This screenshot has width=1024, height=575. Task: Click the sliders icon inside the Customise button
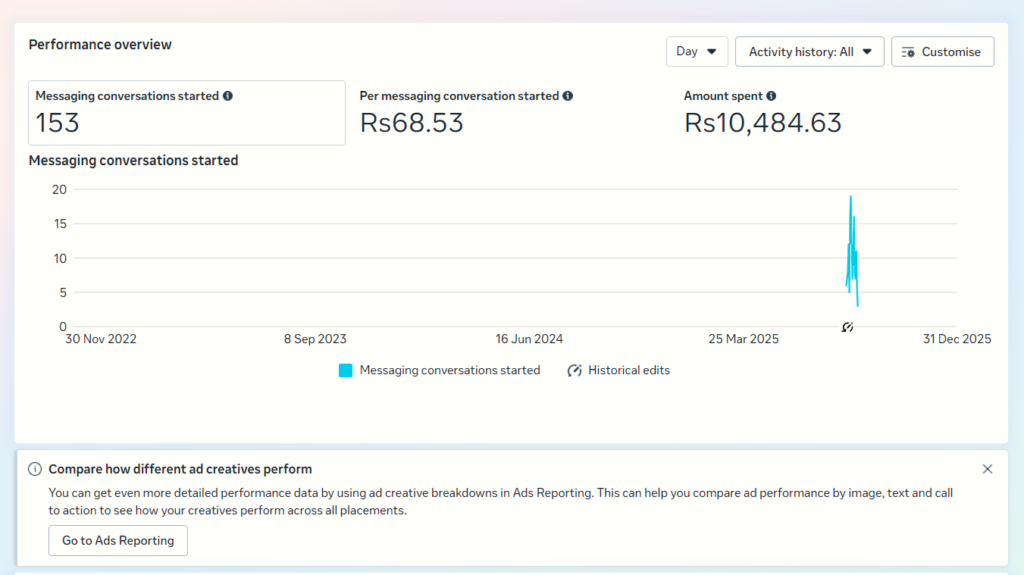pos(908,52)
